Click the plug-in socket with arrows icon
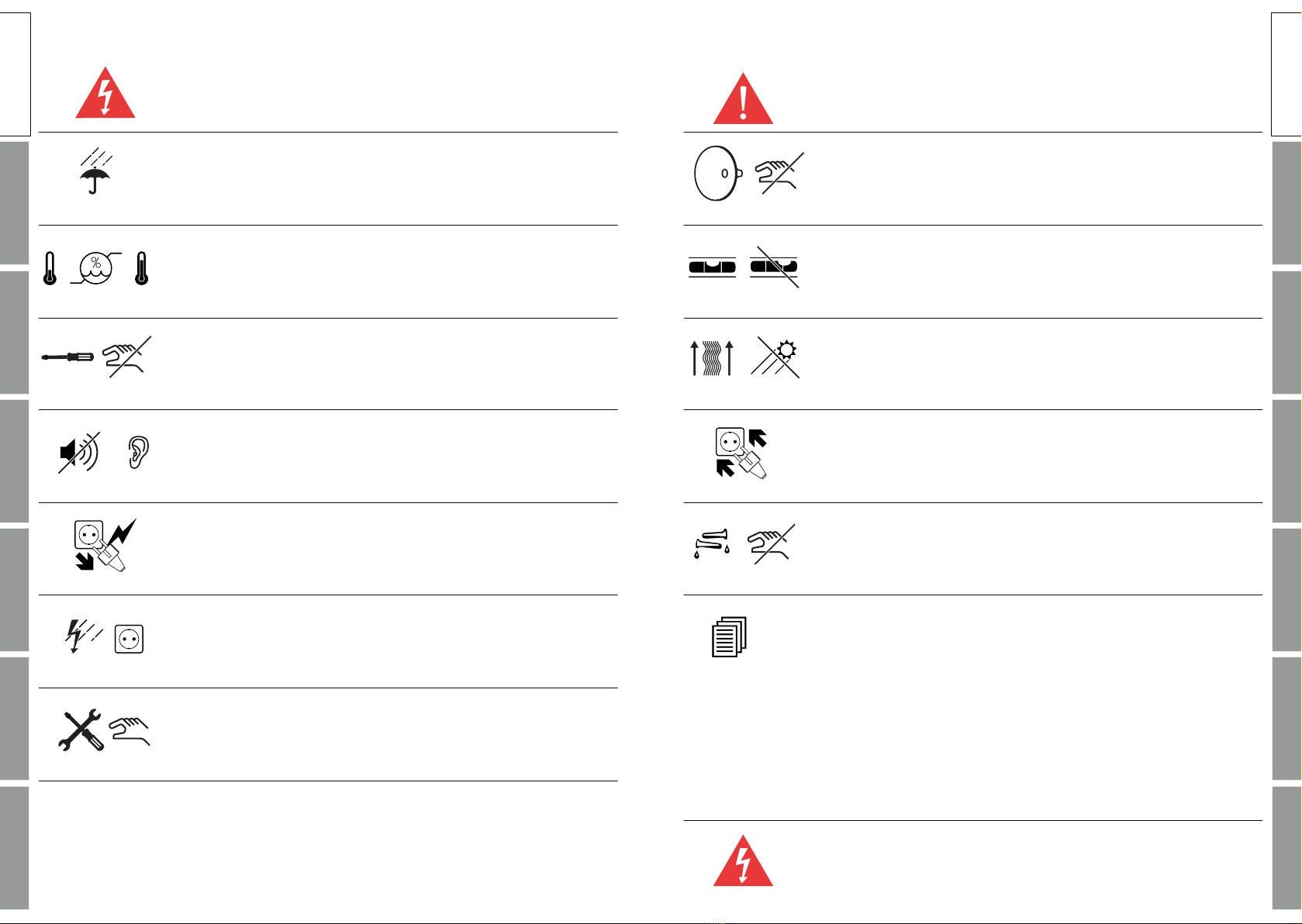 click(741, 453)
